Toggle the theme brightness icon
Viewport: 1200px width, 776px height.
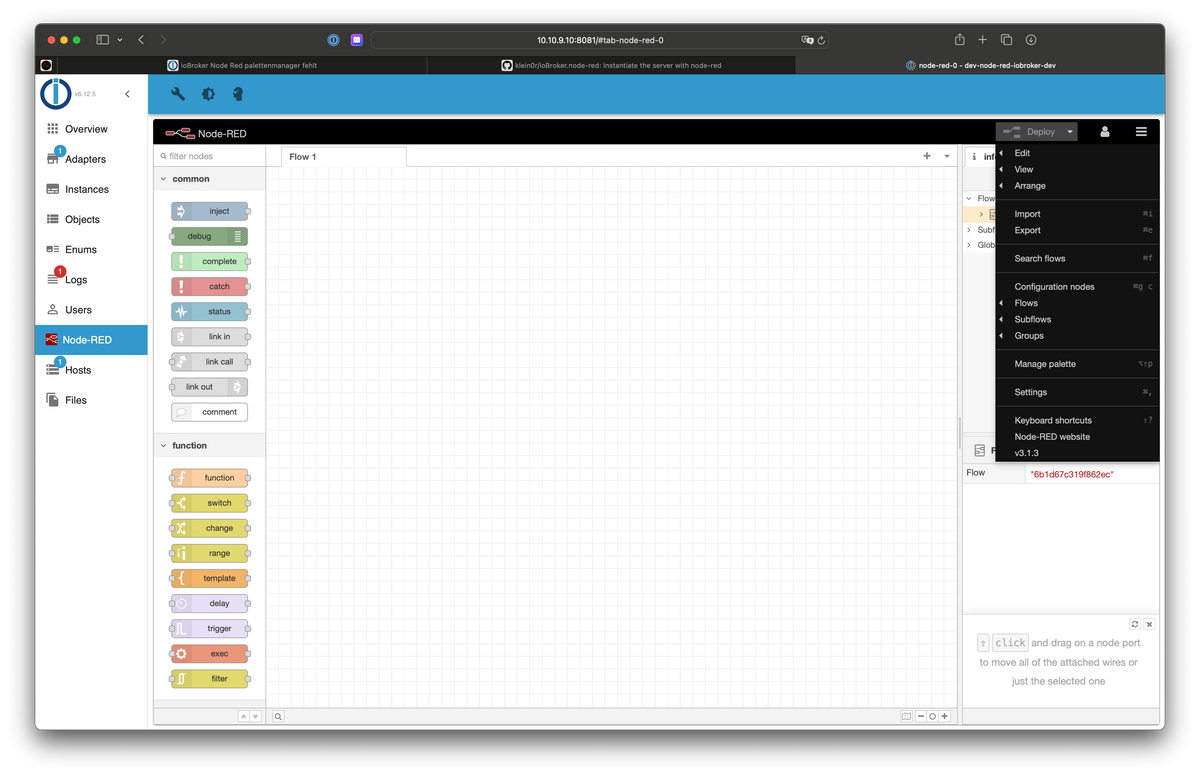[x=208, y=94]
